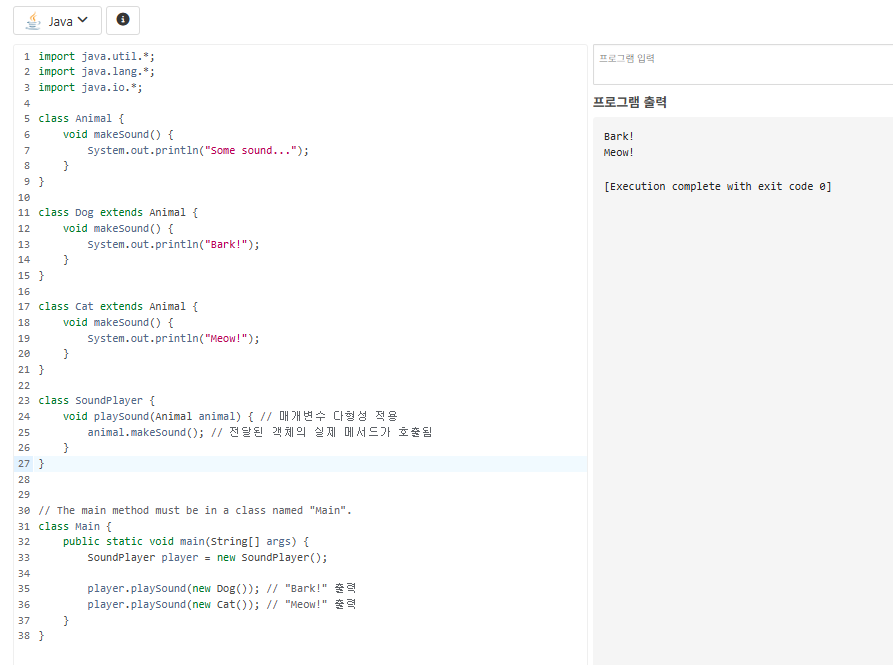Click the "Some sound..." println line
The height and width of the screenshot is (665, 893).
click(198, 150)
